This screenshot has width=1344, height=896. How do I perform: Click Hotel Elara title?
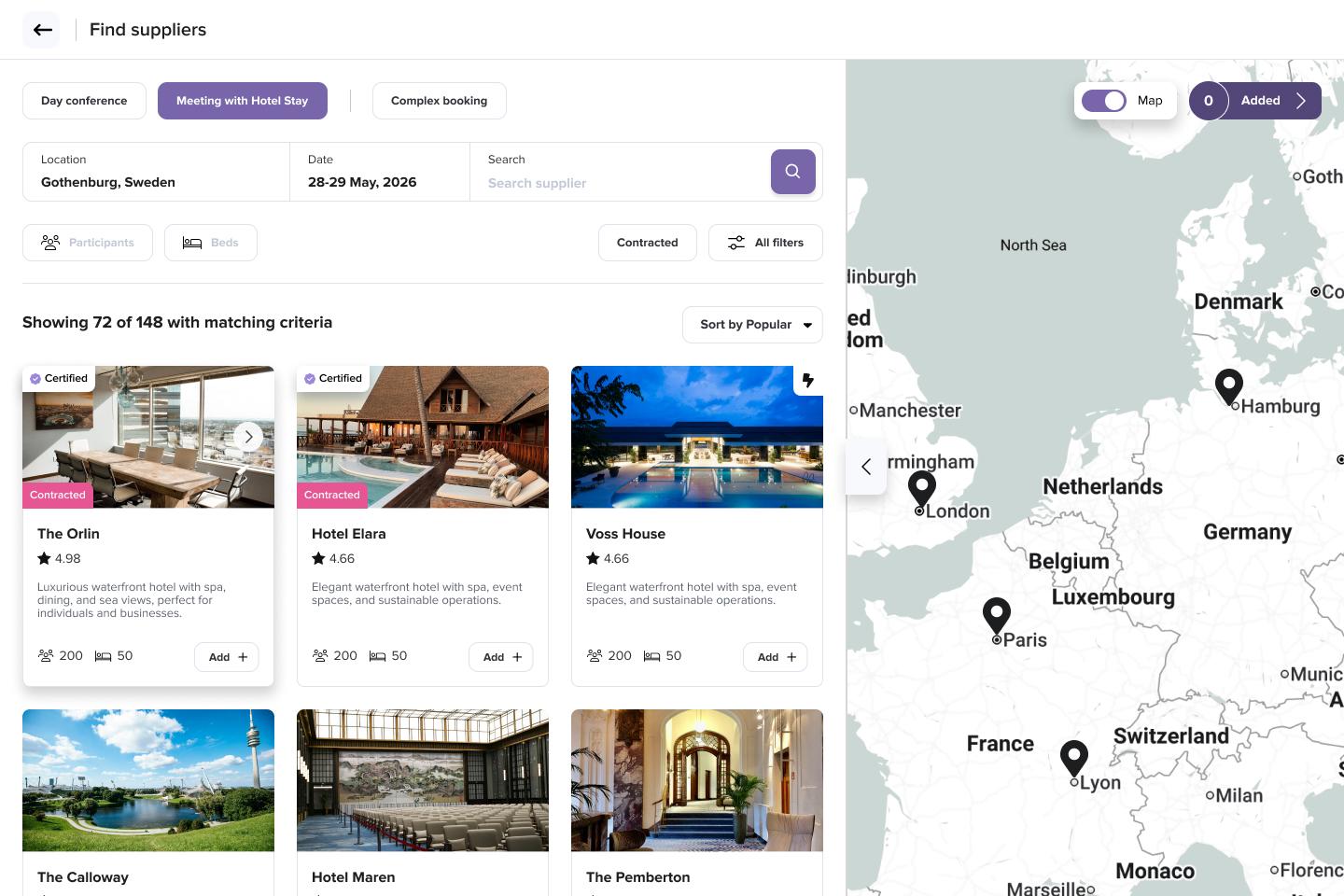(349, 534)
